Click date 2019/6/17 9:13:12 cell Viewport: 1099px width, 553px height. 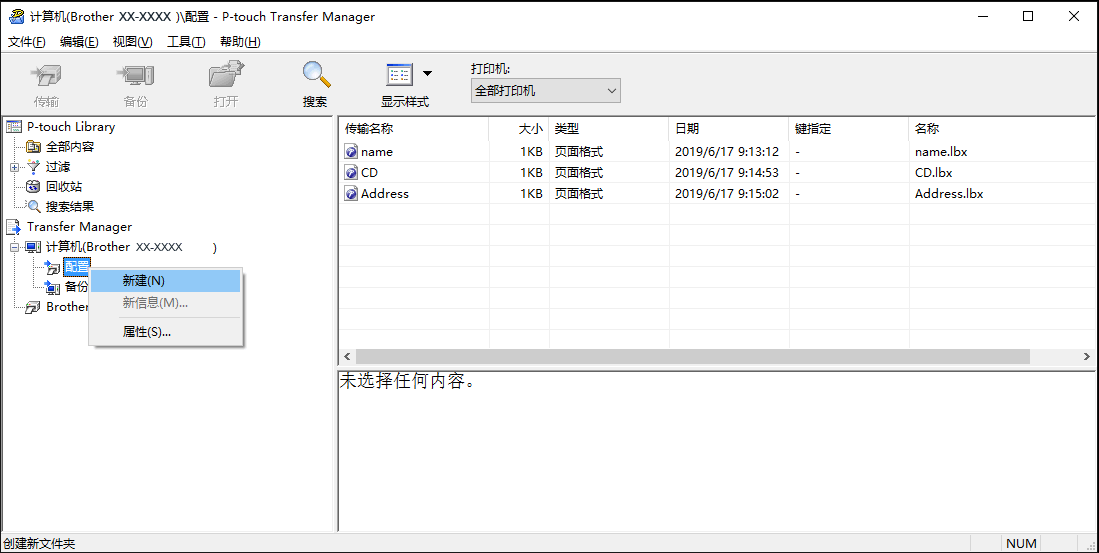(727, 151)
